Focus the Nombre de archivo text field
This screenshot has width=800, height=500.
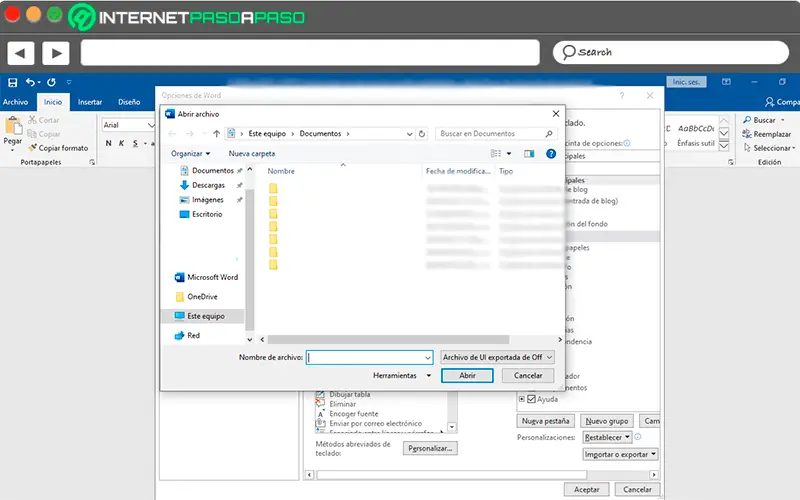point(369,357)
